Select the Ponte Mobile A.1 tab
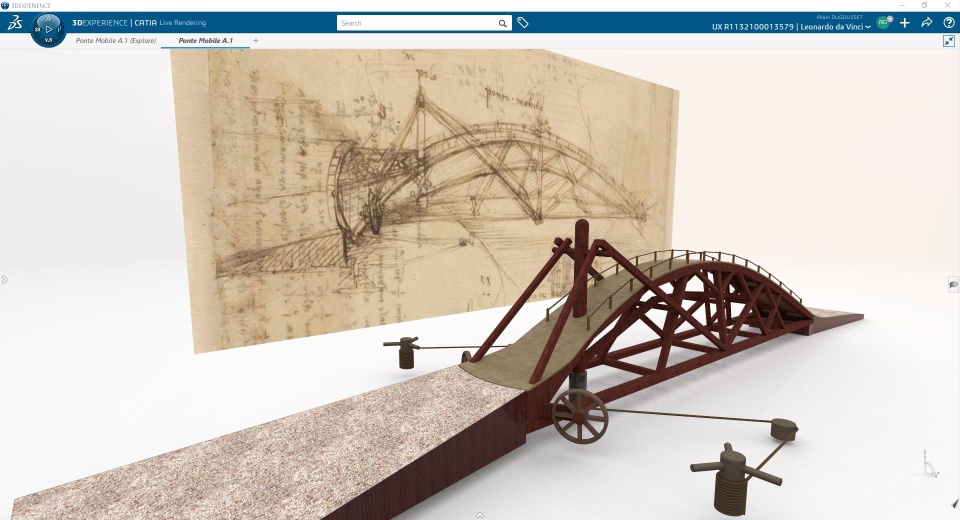Image resolution: width=960 pixels, height=520 pixels. (206, 40)
